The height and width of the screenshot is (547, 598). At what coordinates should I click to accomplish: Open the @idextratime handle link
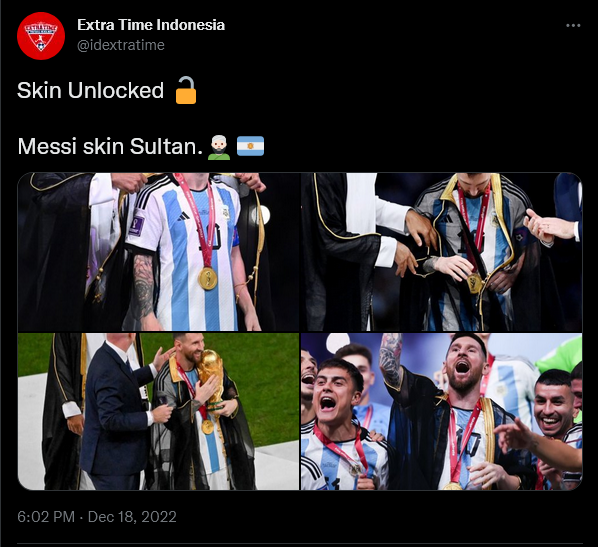[121, 45]
